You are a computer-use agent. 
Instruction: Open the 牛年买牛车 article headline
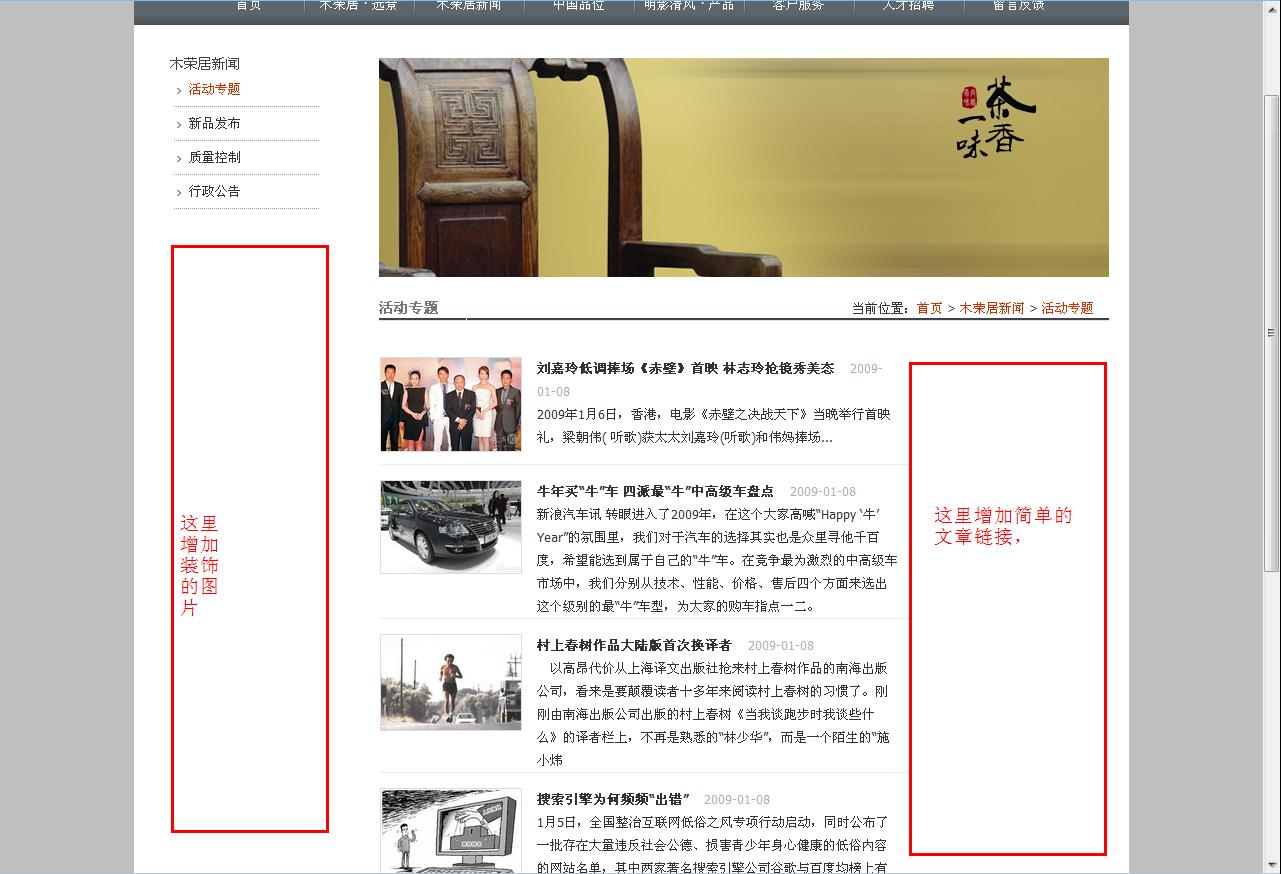point(654,491)
